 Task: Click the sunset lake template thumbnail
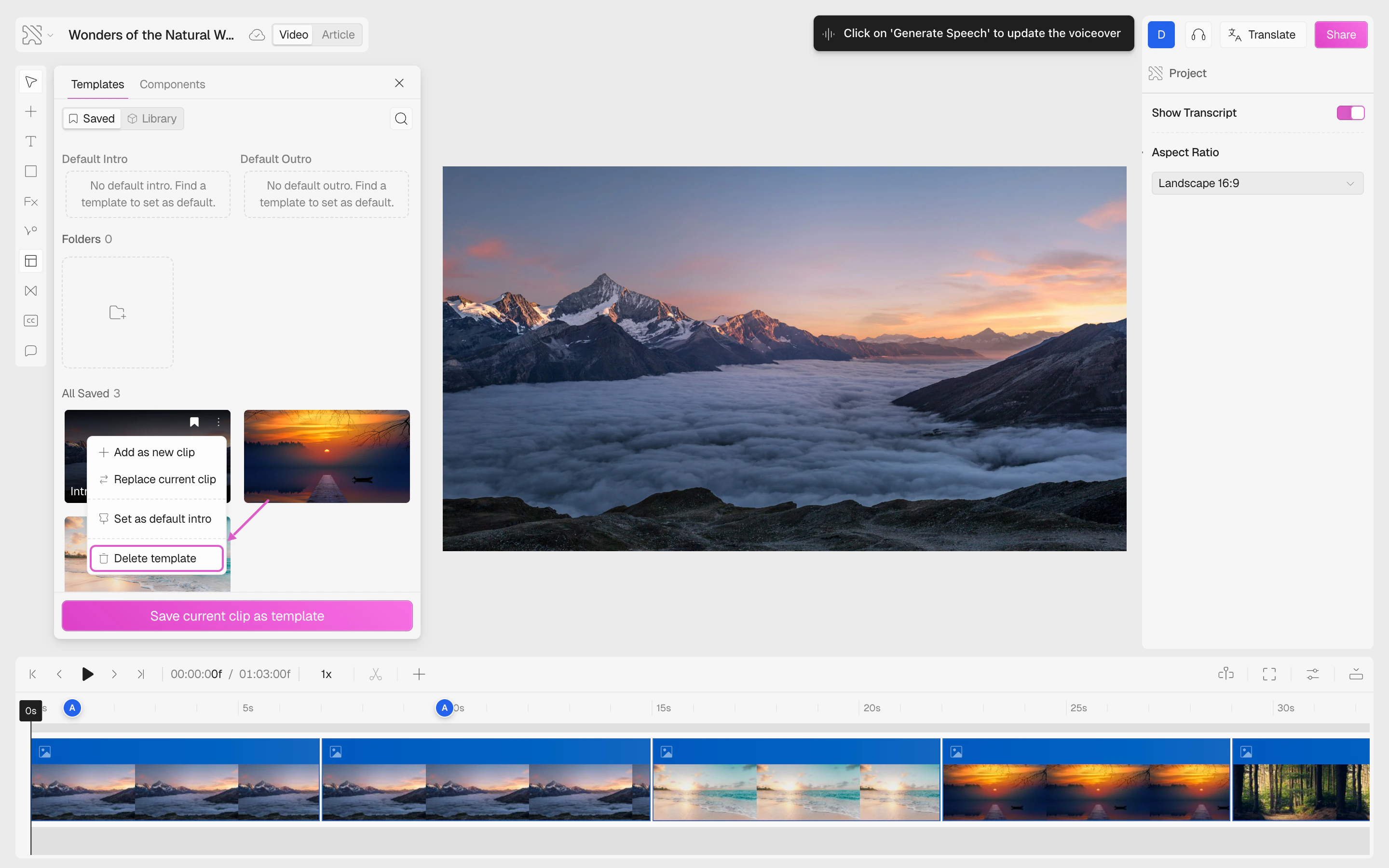click(327, 456)
